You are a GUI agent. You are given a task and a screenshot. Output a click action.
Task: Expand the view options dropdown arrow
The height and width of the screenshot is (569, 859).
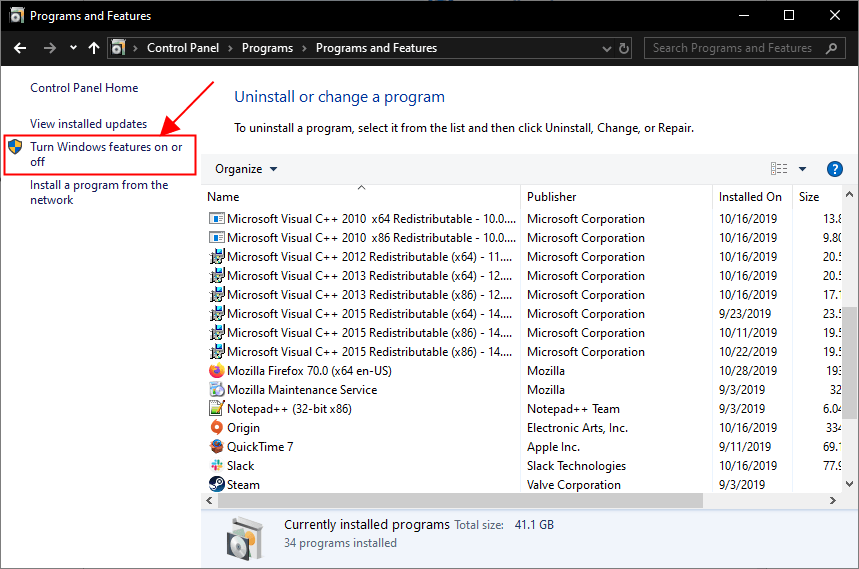click(802, 169)
